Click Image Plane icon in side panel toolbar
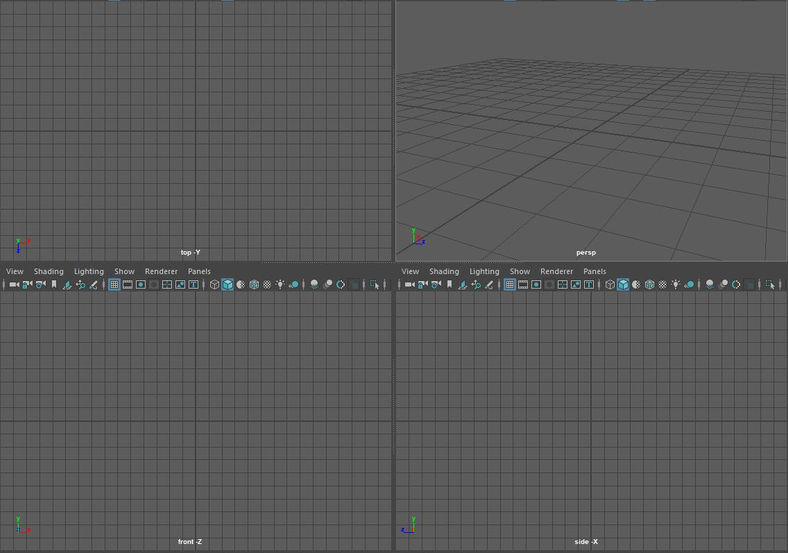Image resolution: width=788 pixels, height=553 pixels. (462, 285)
